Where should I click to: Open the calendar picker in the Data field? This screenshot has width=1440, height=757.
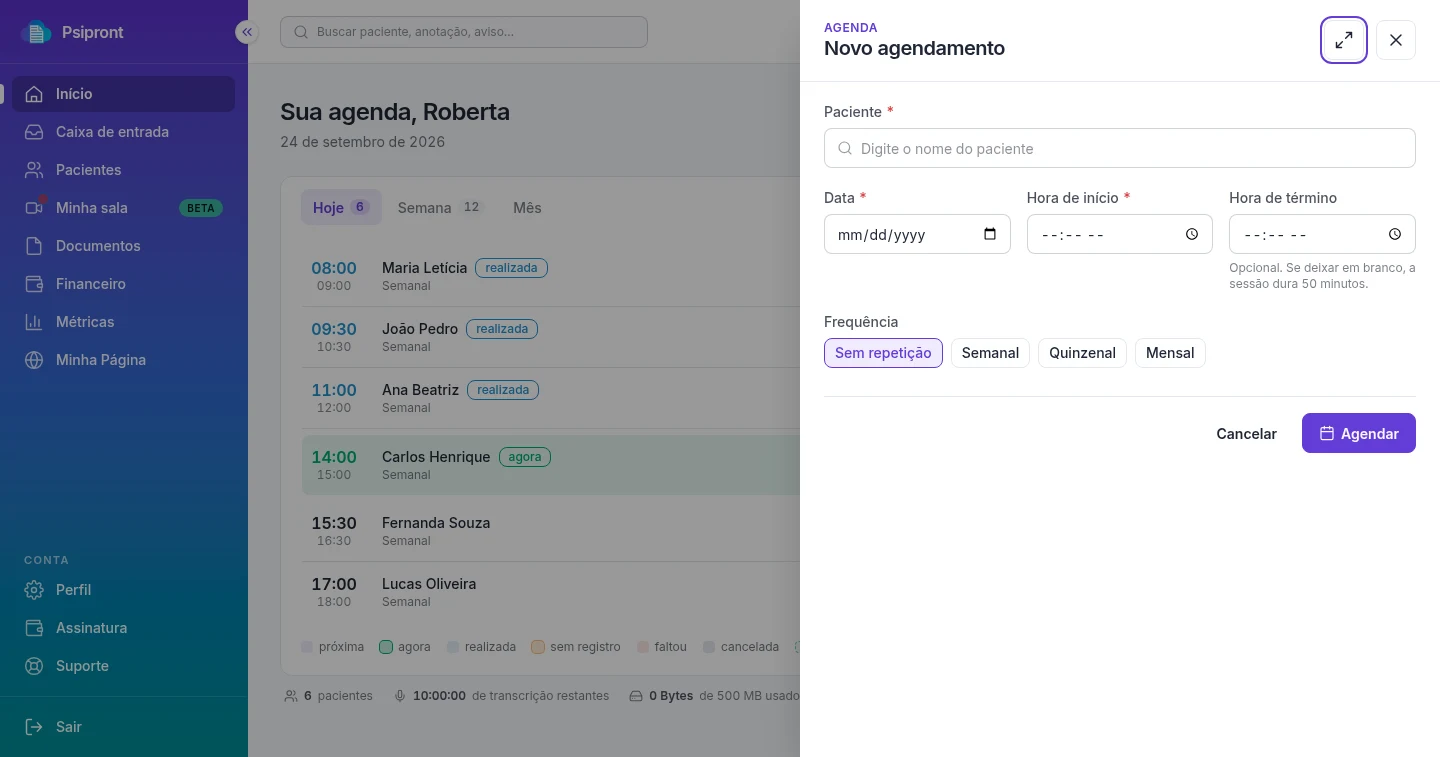(x=990, y=234)
